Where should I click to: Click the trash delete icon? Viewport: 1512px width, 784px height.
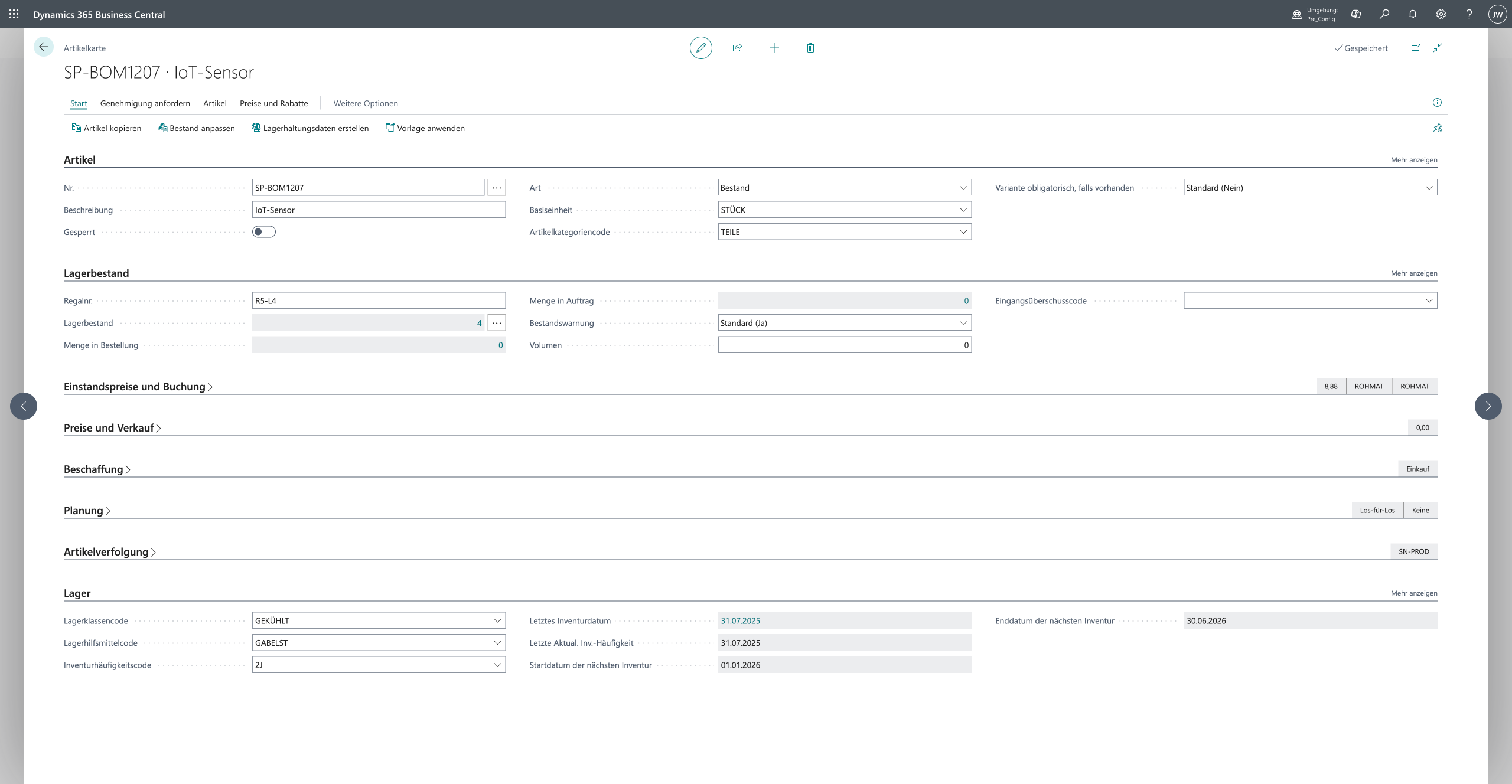810,48
